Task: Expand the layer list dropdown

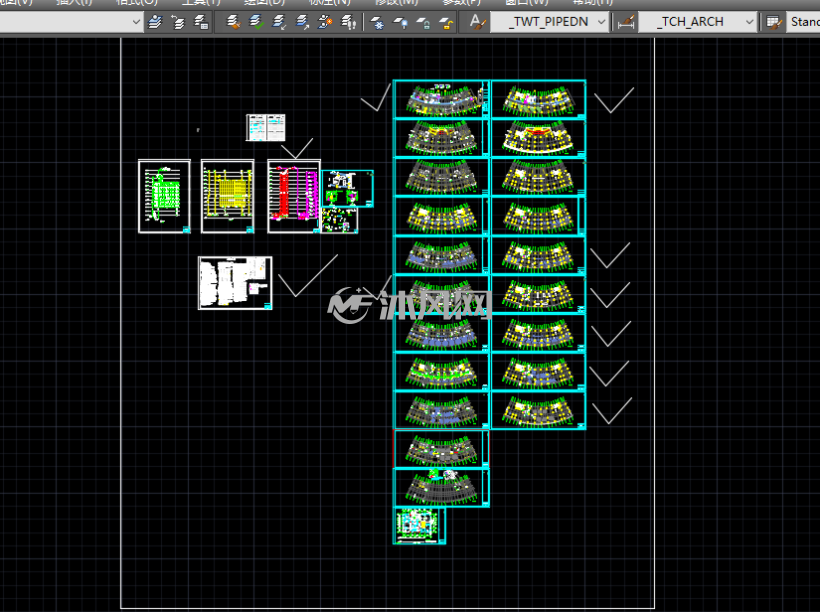Action: pyautogui.click(x=136, y=22)
